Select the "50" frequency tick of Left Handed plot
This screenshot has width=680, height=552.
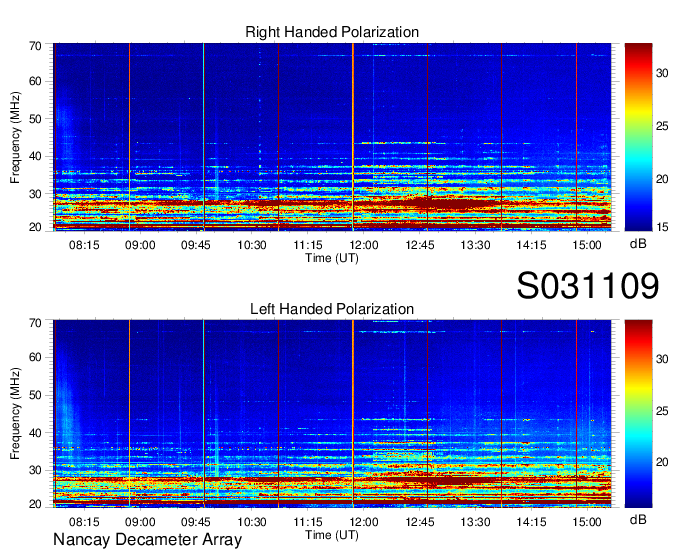point(35,395)
